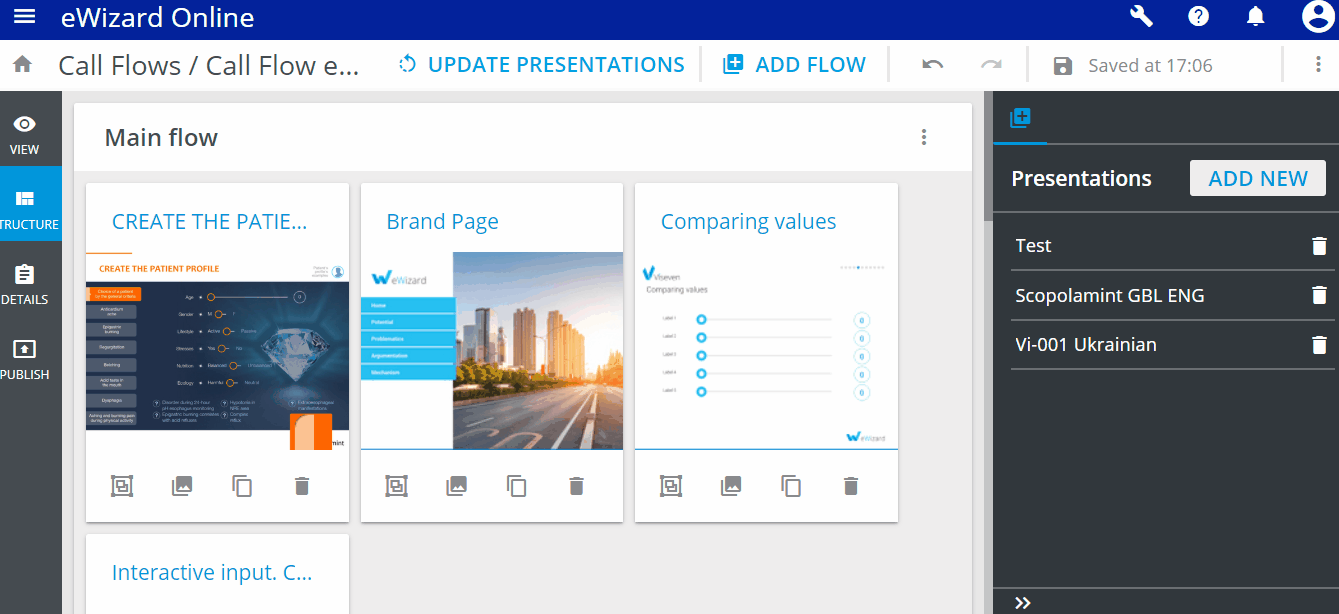Open the hamburger navigation menu
This screenshot has height=614, width=1339.
tap(24, 17)
